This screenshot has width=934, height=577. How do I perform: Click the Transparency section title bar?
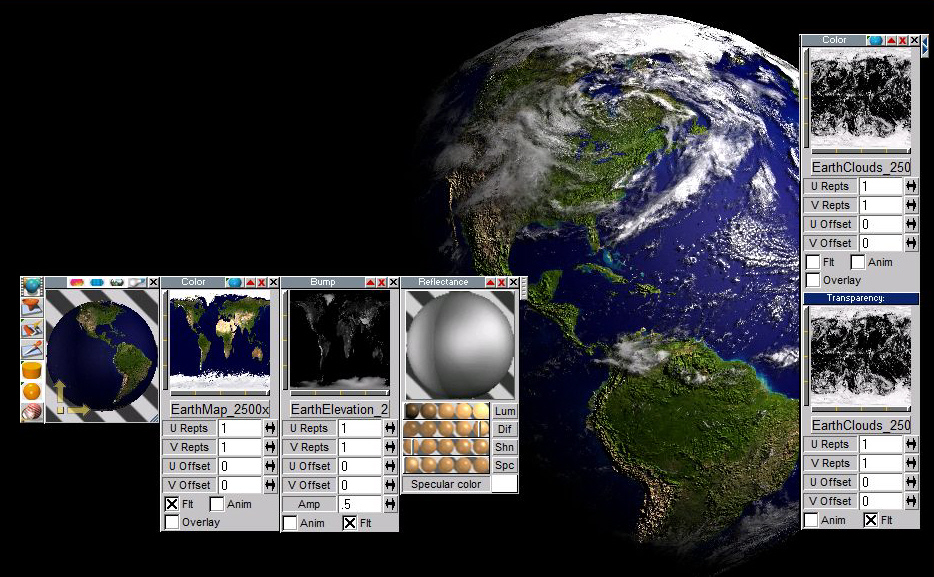[x=861, y=298]
